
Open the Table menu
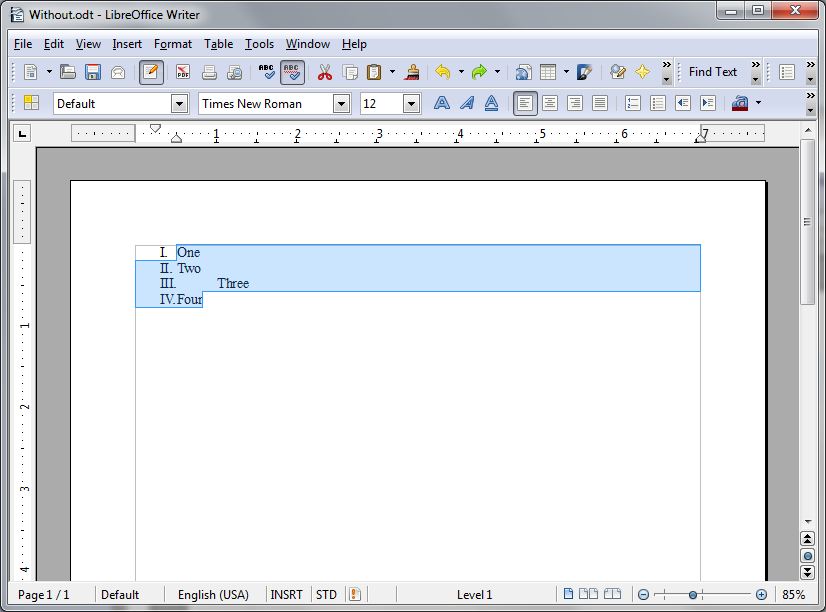[x=218, y=44]
